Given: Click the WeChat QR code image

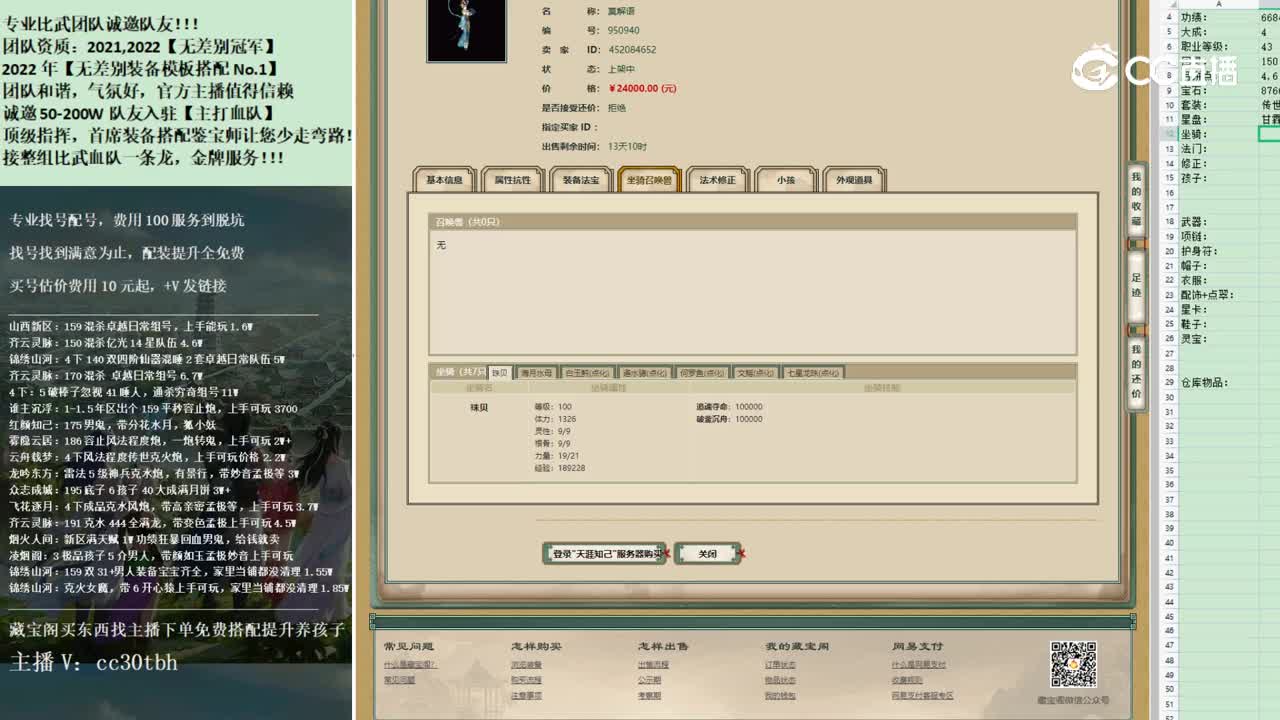Looking at the screenshot, I should [1073, 664].
